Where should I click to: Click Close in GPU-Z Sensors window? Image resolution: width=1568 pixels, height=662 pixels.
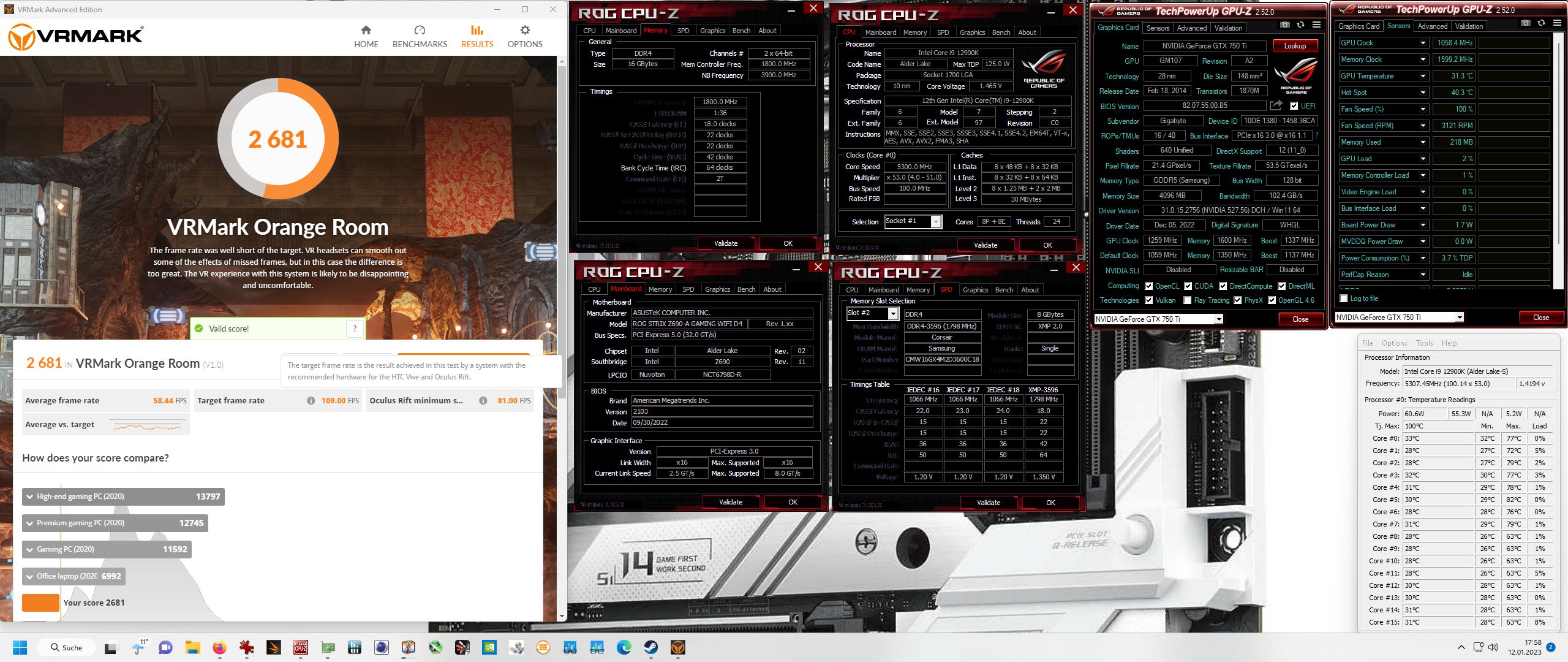[1541, 318]
